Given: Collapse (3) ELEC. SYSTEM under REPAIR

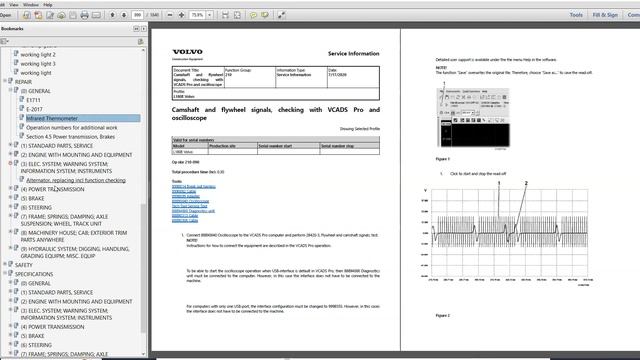Looking at the screenshot, I should pyautogui.click(x=11, y=163).
